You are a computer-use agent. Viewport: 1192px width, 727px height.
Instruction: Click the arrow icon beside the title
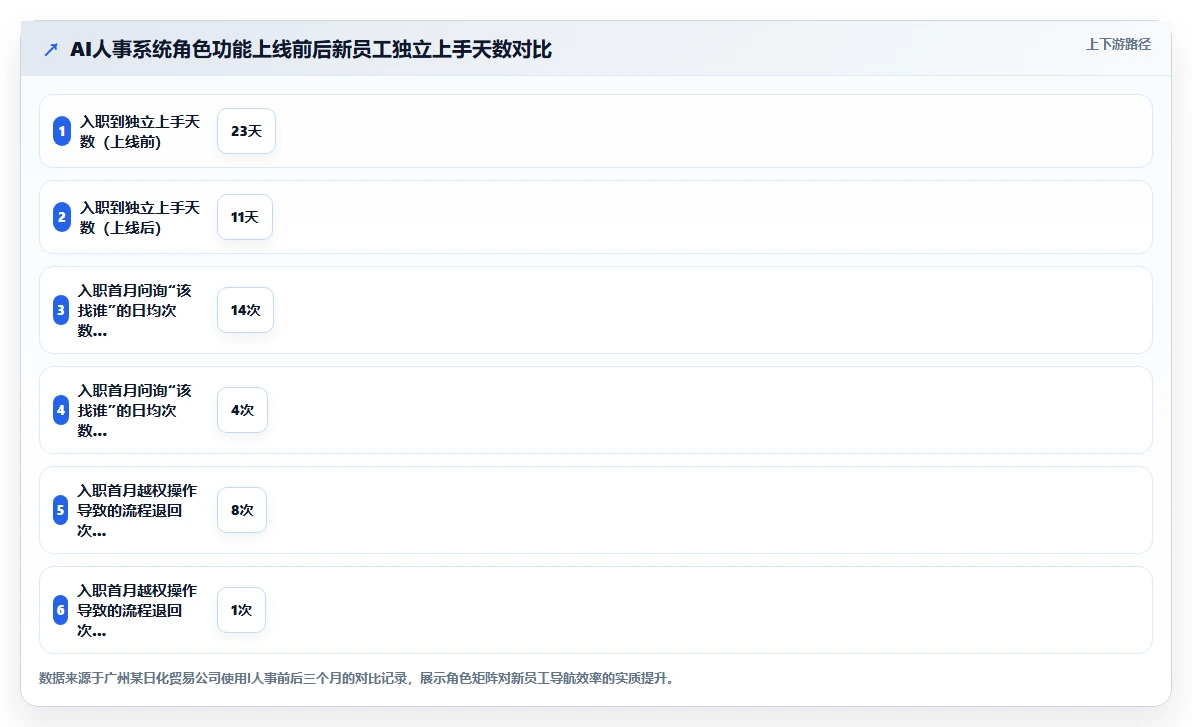pyautogui.click(x=51, y=50)
